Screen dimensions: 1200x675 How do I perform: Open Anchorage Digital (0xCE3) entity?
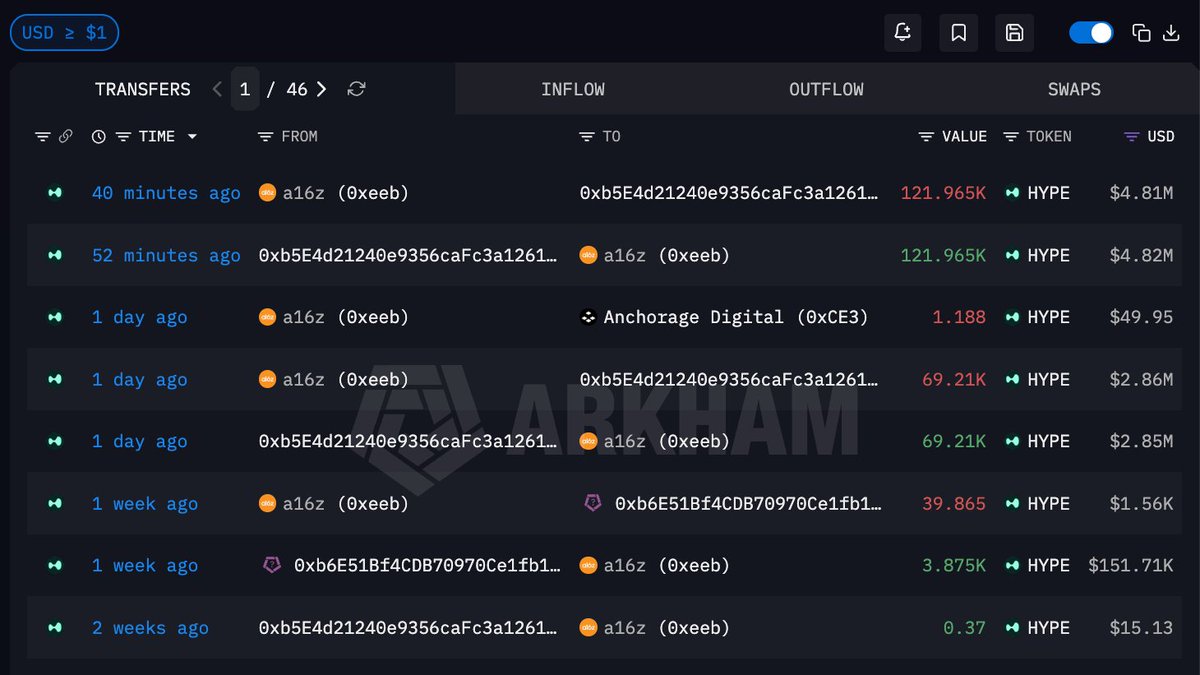click(736, 317)
